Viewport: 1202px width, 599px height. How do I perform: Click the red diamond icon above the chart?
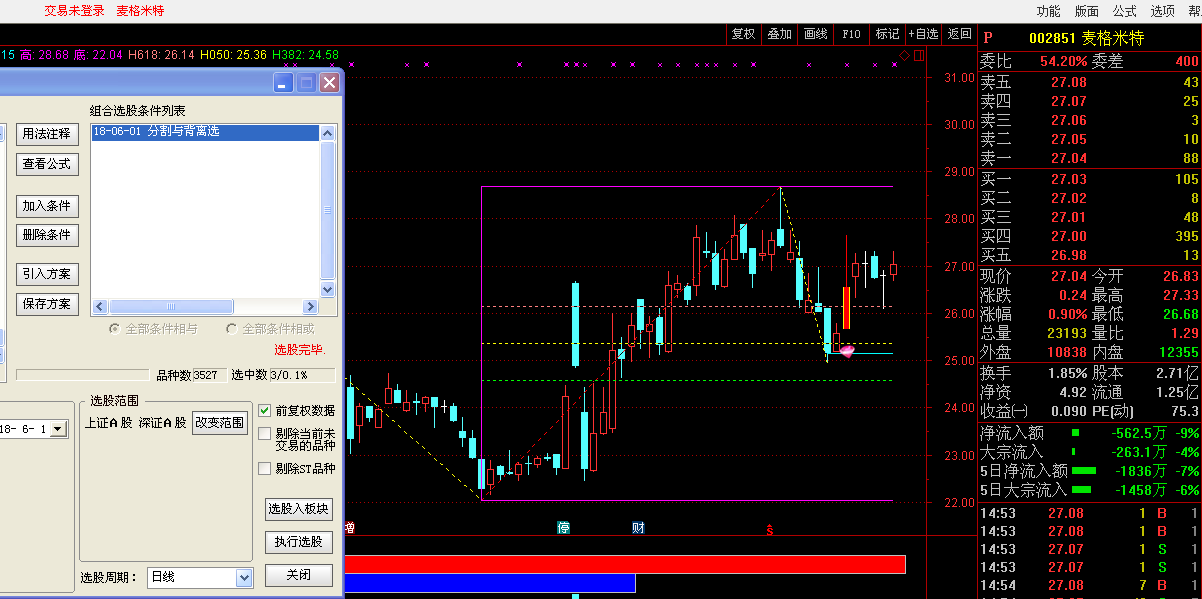[x=904, y=54]
